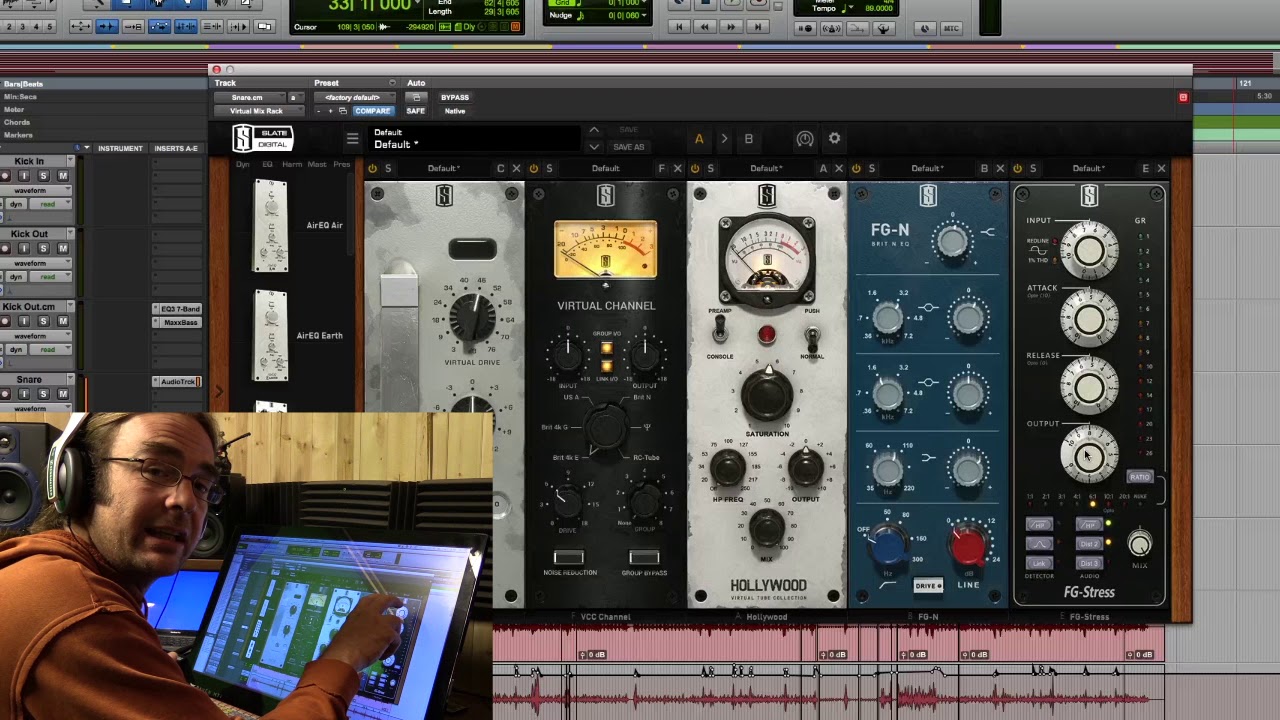Remove the Virtual Channel module with its X

[677, 168]
